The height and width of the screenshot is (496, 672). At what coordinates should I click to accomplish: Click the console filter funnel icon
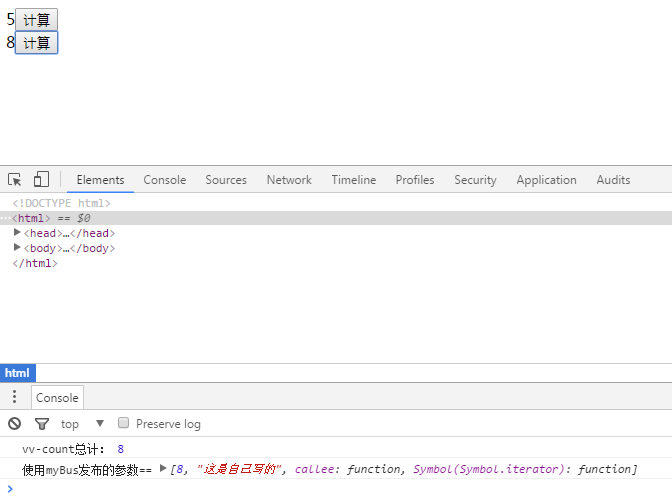(42, 424)
